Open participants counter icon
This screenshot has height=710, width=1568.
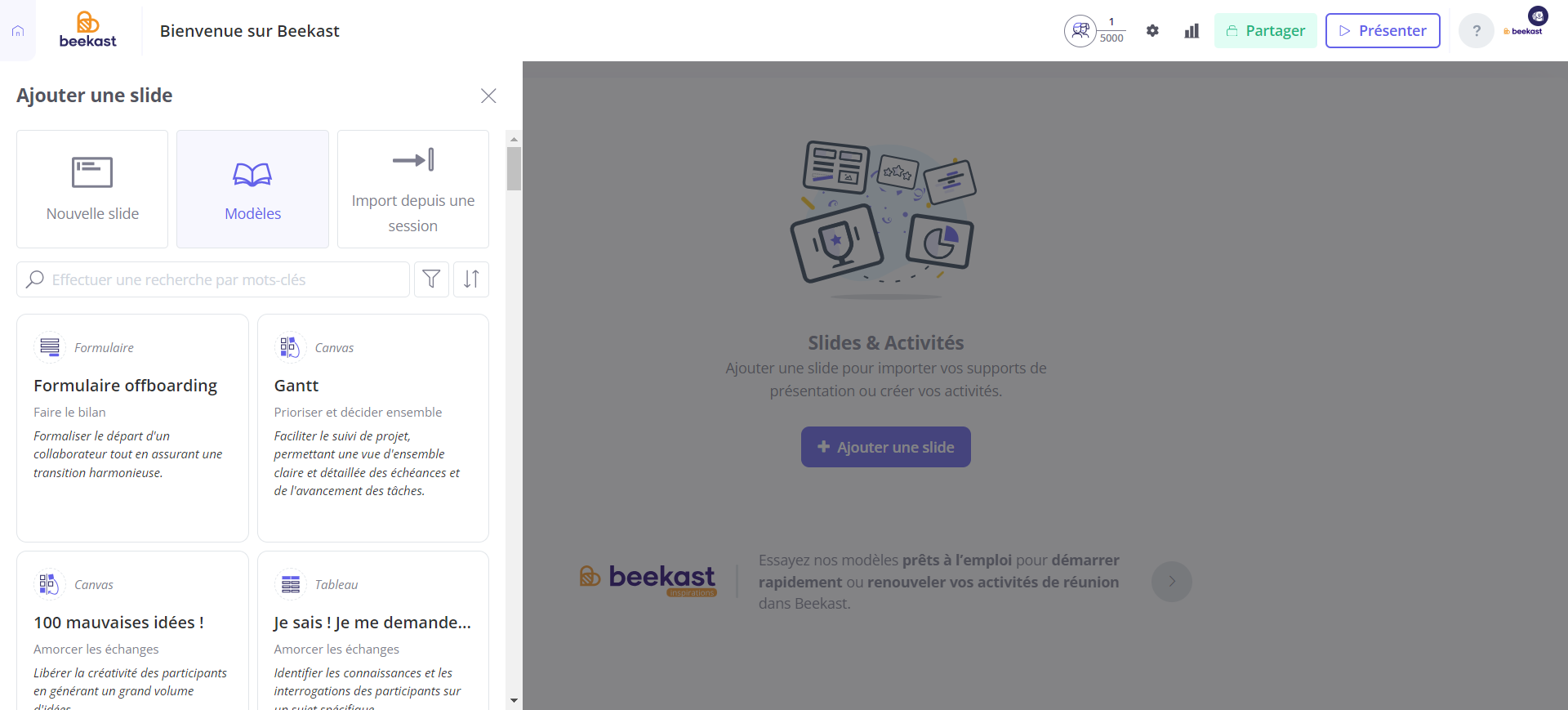coord(1080,31)
